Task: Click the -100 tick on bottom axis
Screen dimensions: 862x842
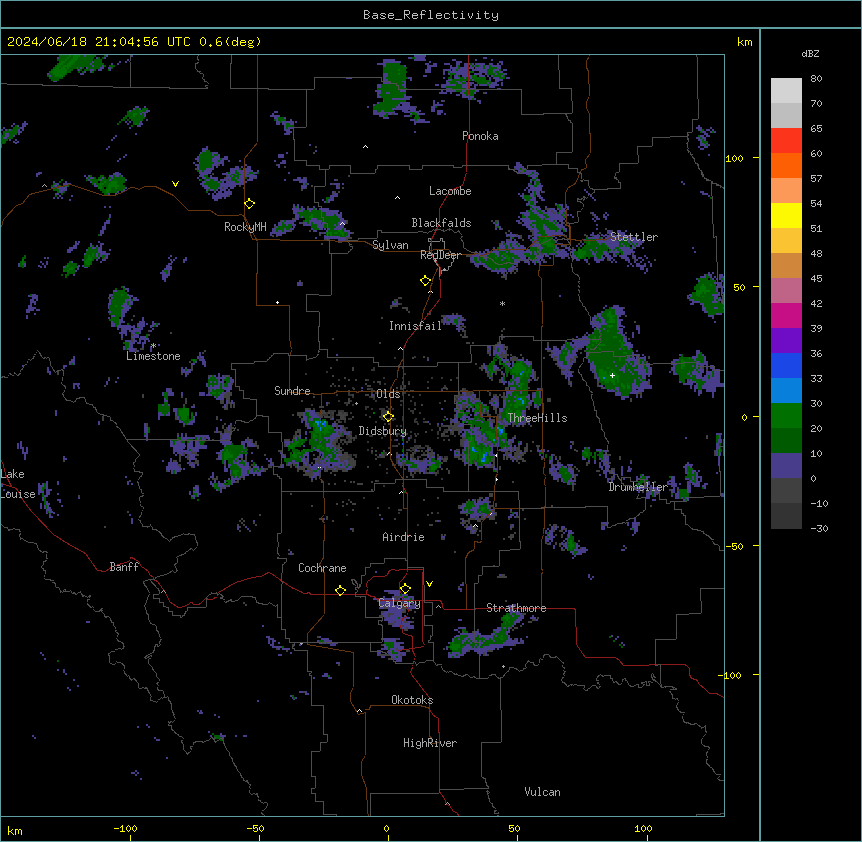Action: 126,828
